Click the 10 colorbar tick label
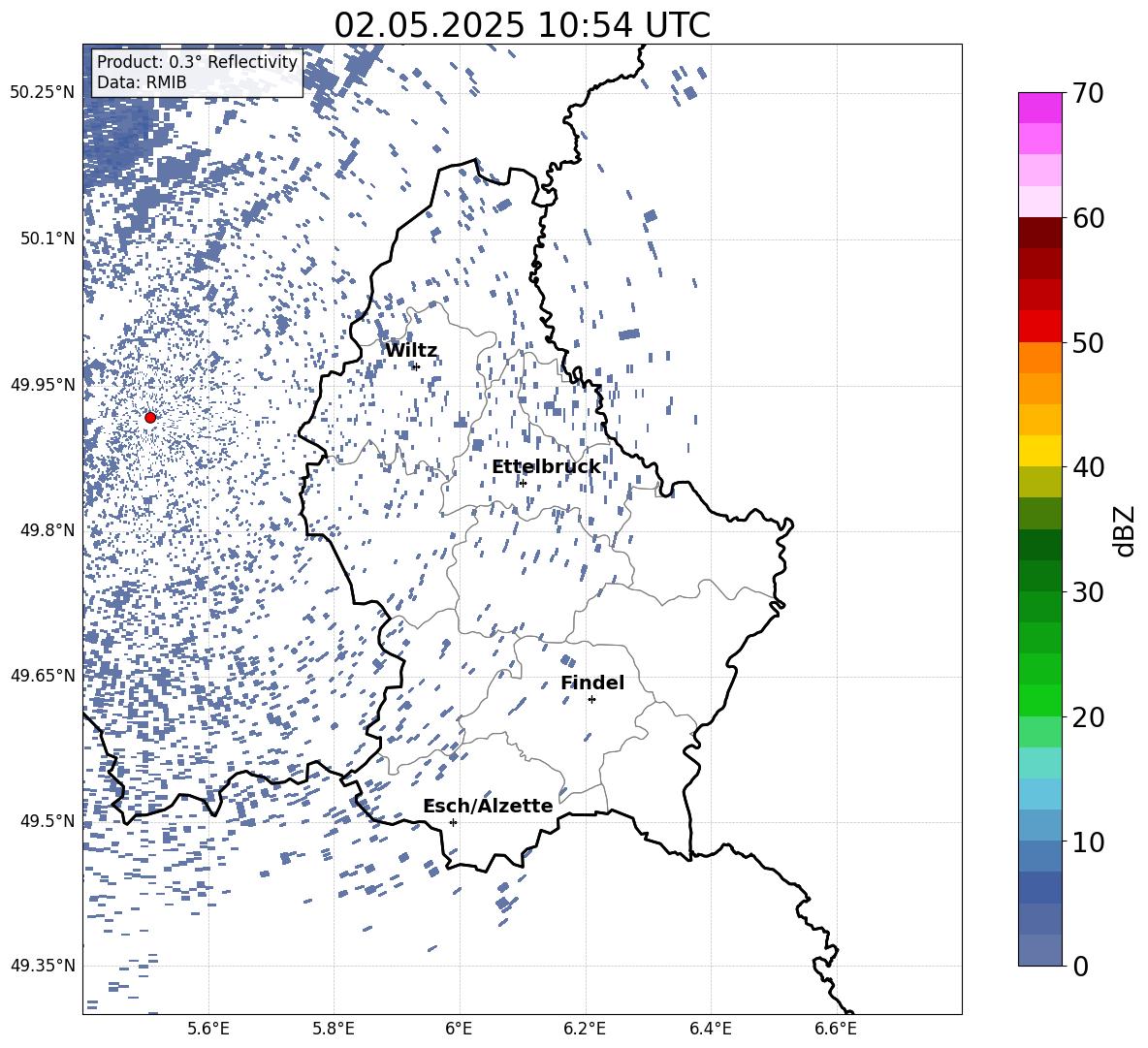 click(x=1089, y=842)
